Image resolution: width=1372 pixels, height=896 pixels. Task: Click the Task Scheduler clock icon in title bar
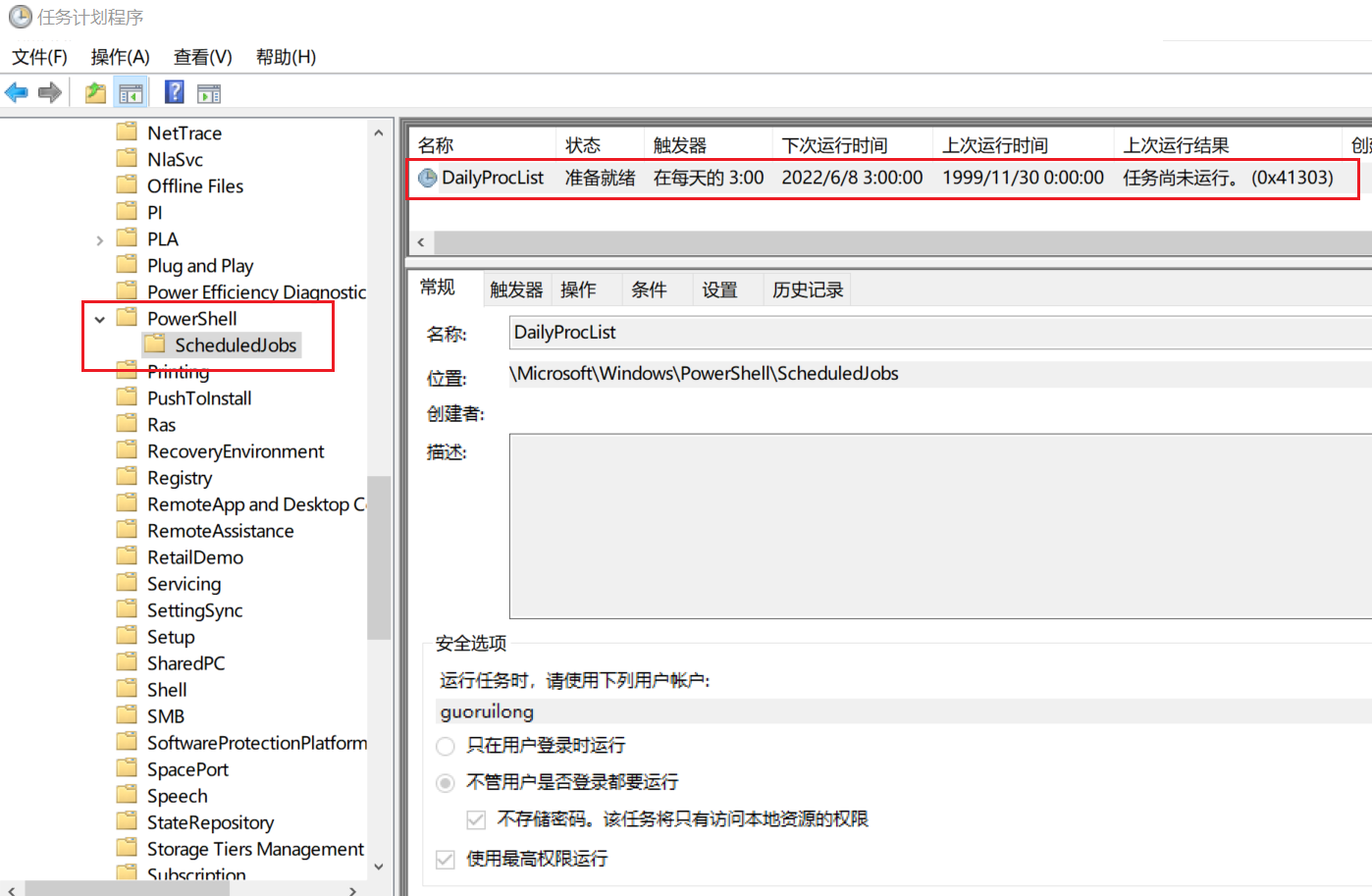tap(20, 17)
